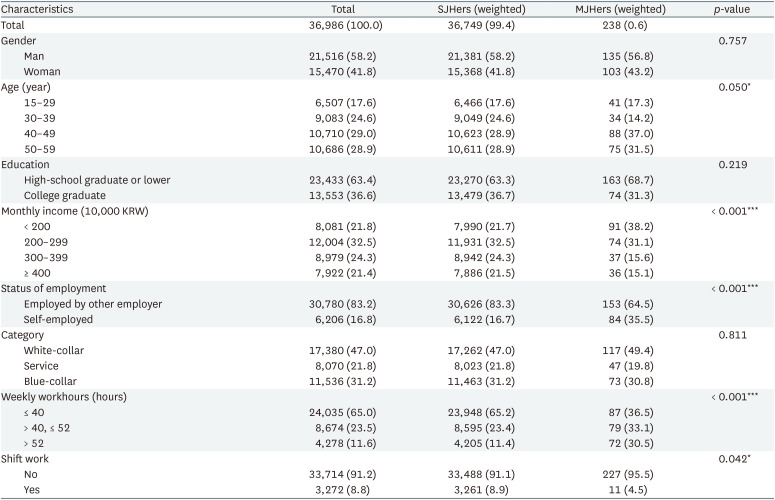Select the Shift work section label
Viewport: 775px width, 500px height.
point(30,459)
